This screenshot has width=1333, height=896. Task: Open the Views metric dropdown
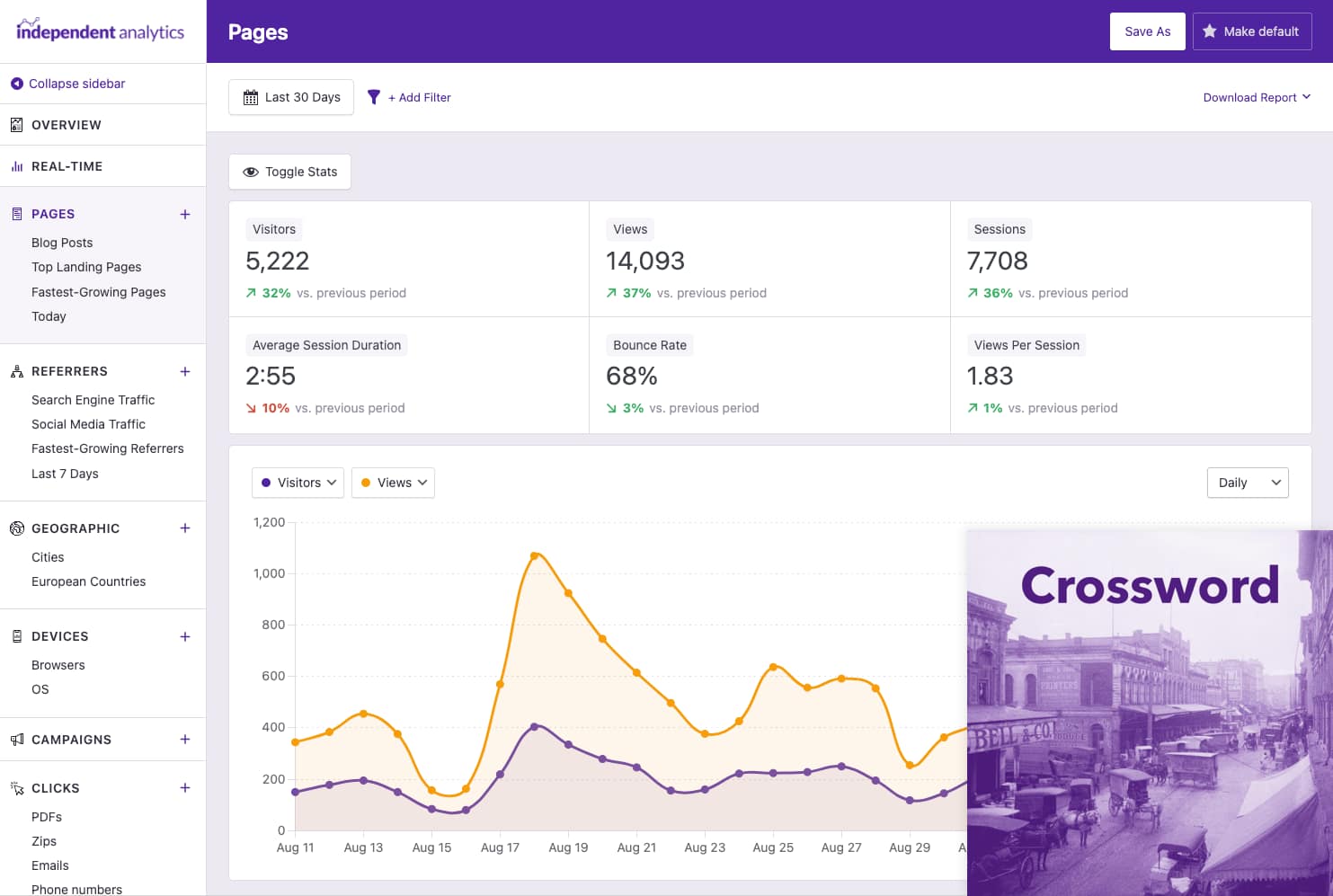(x=393, y=483)
